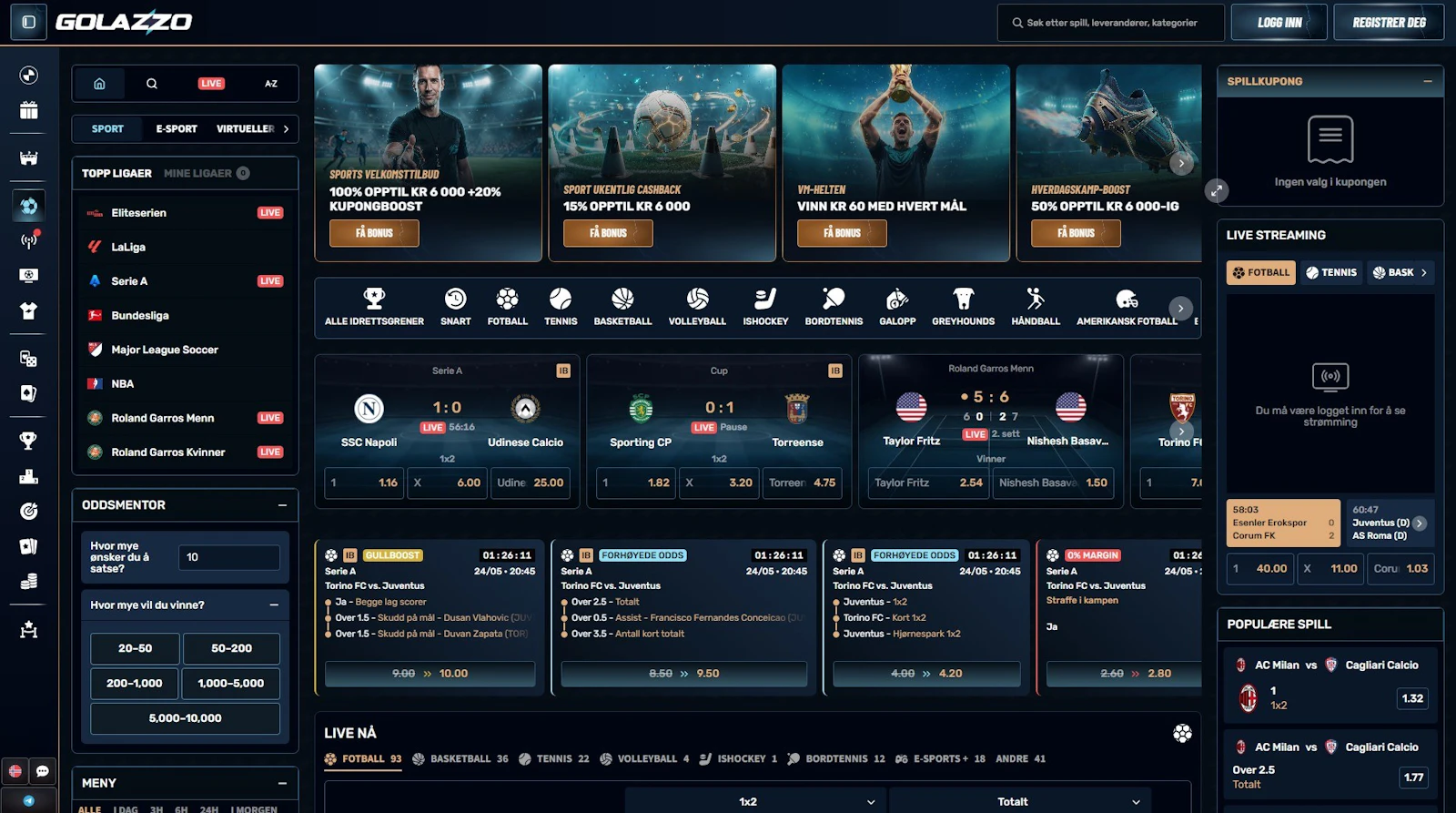
Task: Click the Logg Inn button
Action: tap(1279, 23)
